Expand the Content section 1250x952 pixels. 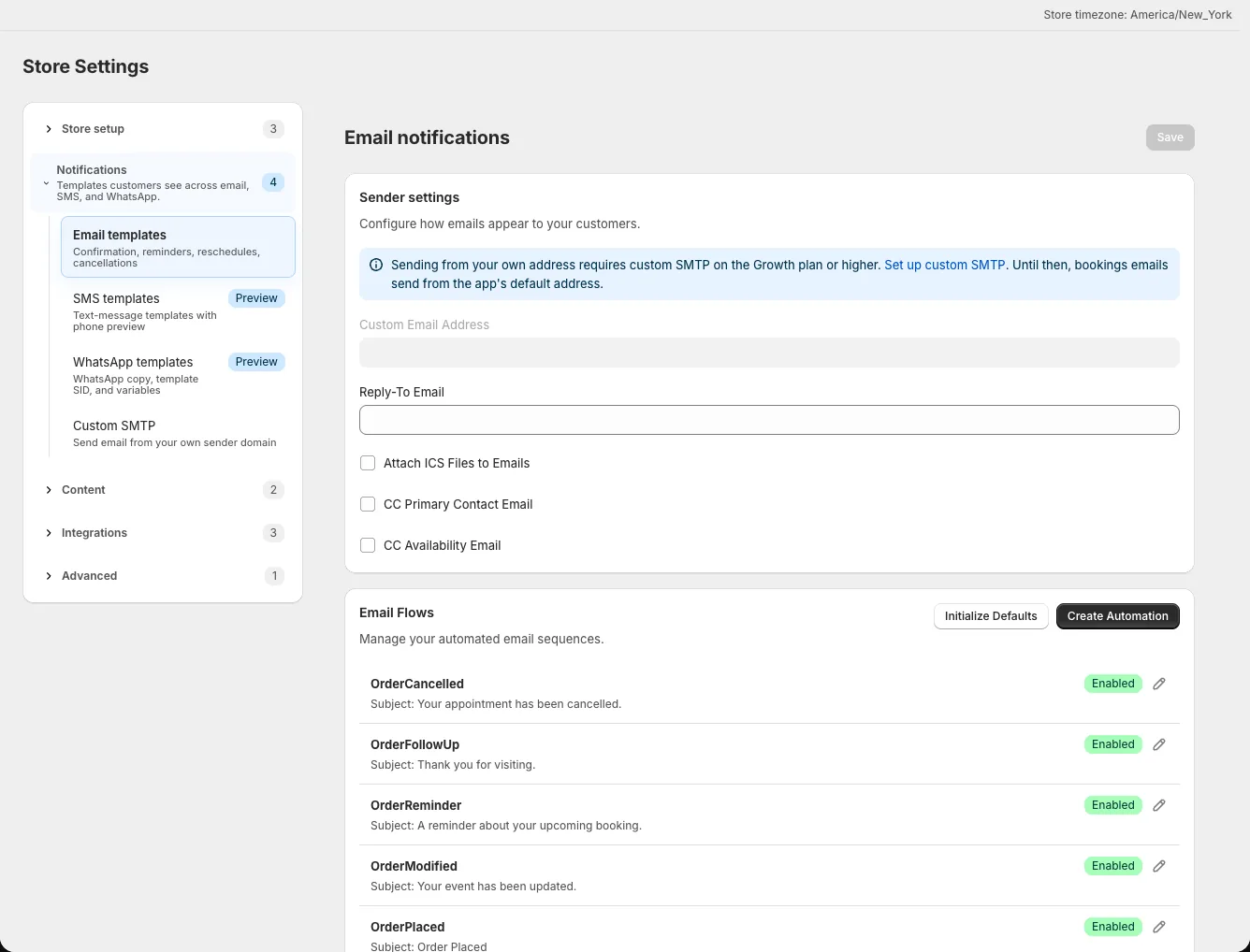(x=163, y=490)
